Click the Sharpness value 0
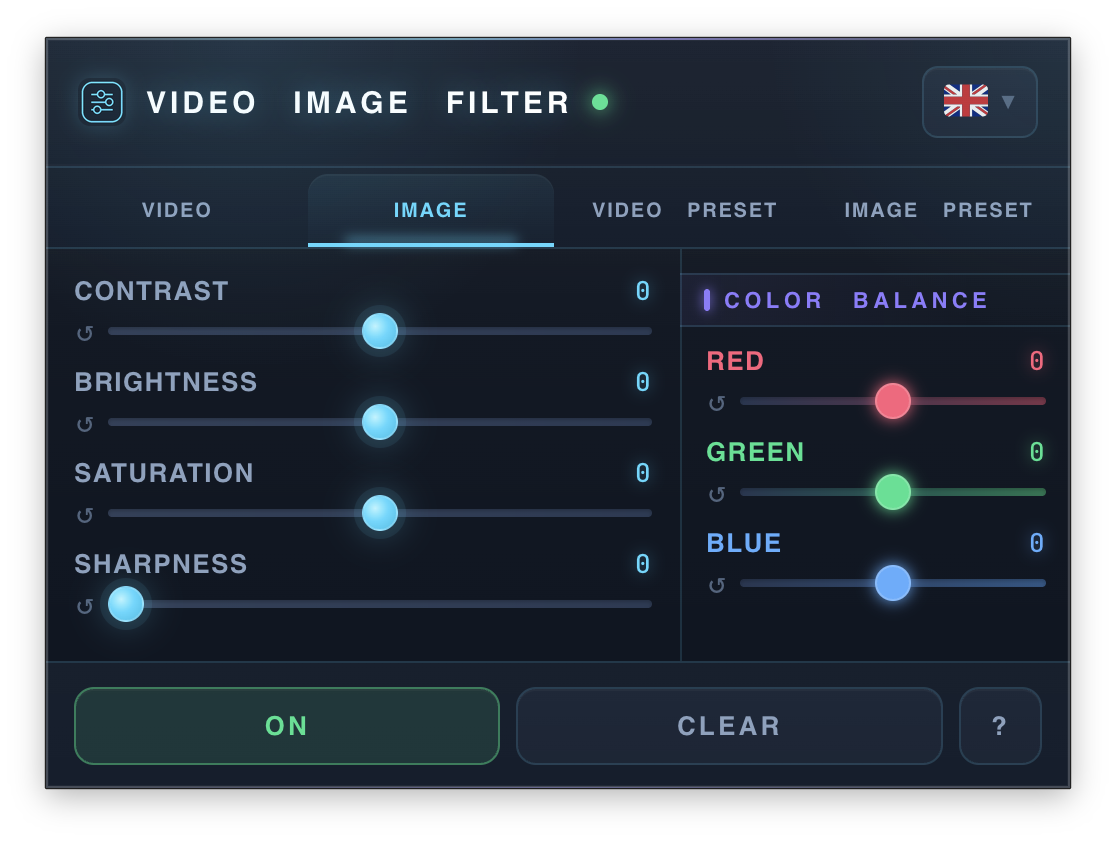Viewport: 1116px width, 842px height. click(643, 564)
